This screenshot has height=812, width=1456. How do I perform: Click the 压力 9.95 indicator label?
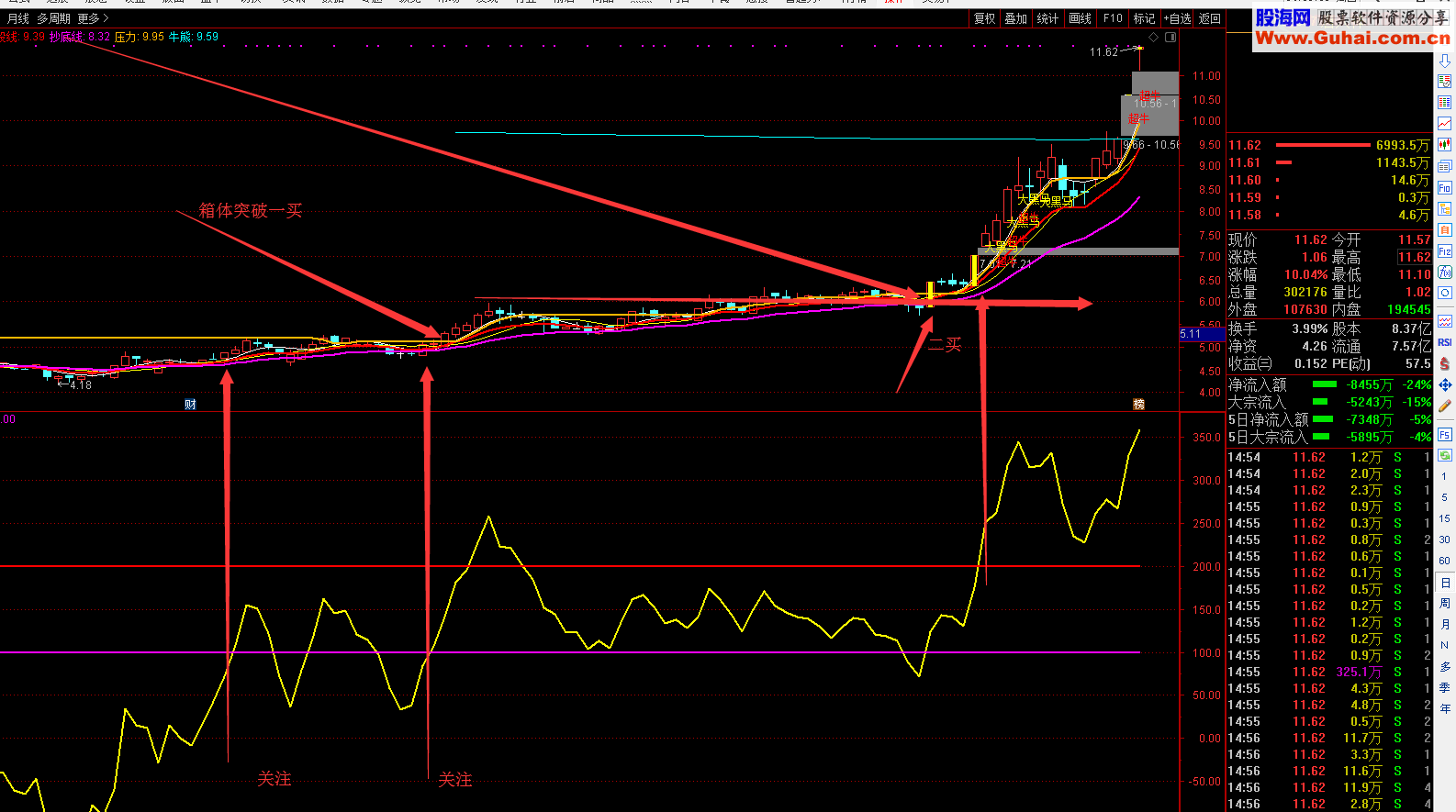pyautogui.click(x=140, y=37)
